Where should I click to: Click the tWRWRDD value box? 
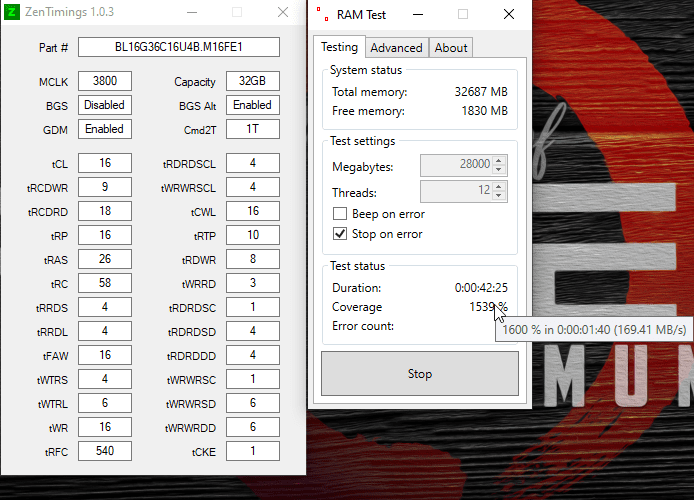(x=253, y=427)
